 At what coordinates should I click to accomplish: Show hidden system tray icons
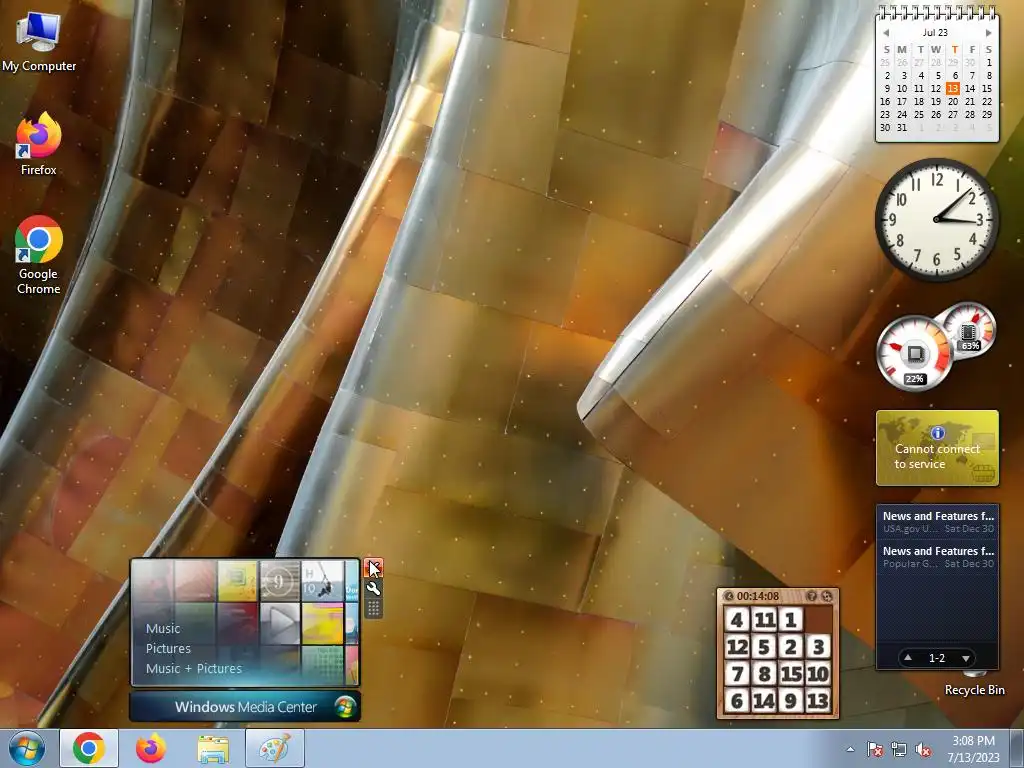[x=850, y=749]
